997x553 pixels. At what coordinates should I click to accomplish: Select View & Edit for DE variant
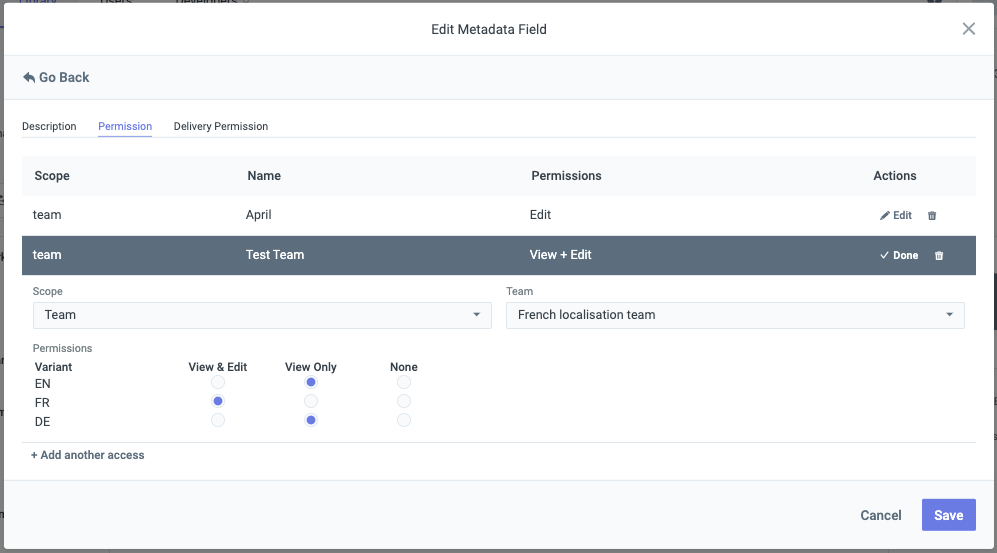pos(218,420)
